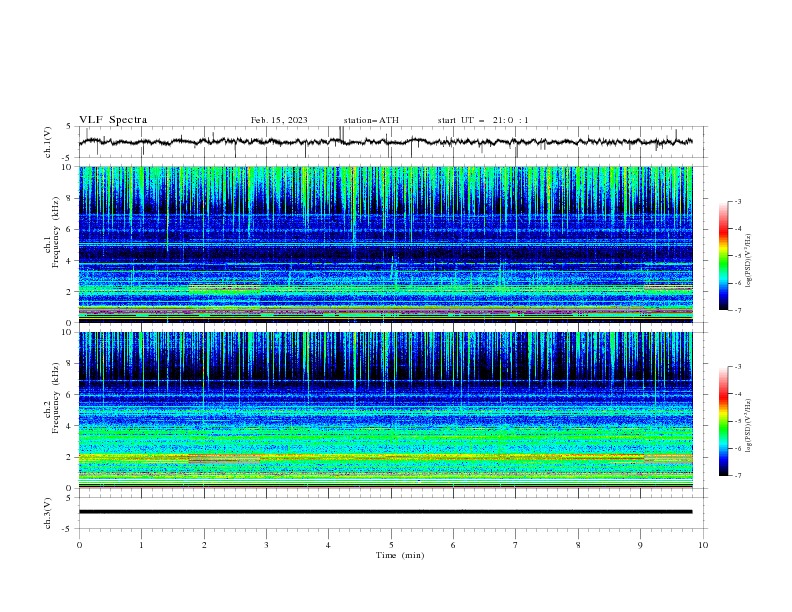The height and width of the screenshot is (612, 792).
Task: Click the "ch.3(V)" waveform axis label
Action: [48, 514]
